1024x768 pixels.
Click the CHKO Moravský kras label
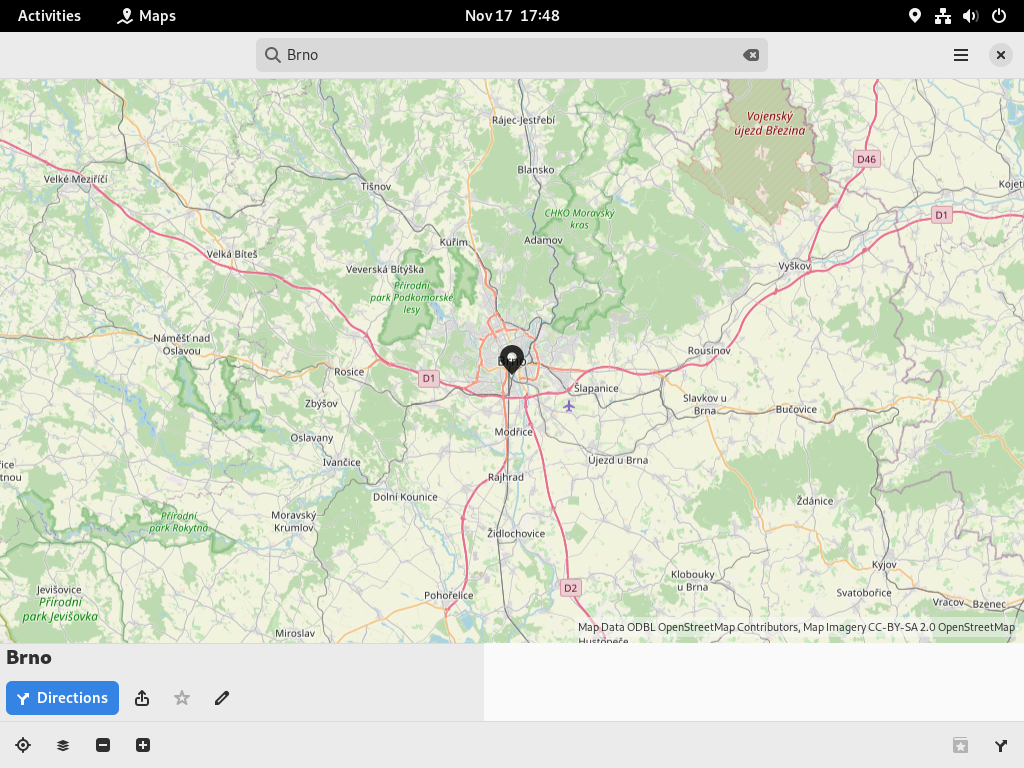579,219
